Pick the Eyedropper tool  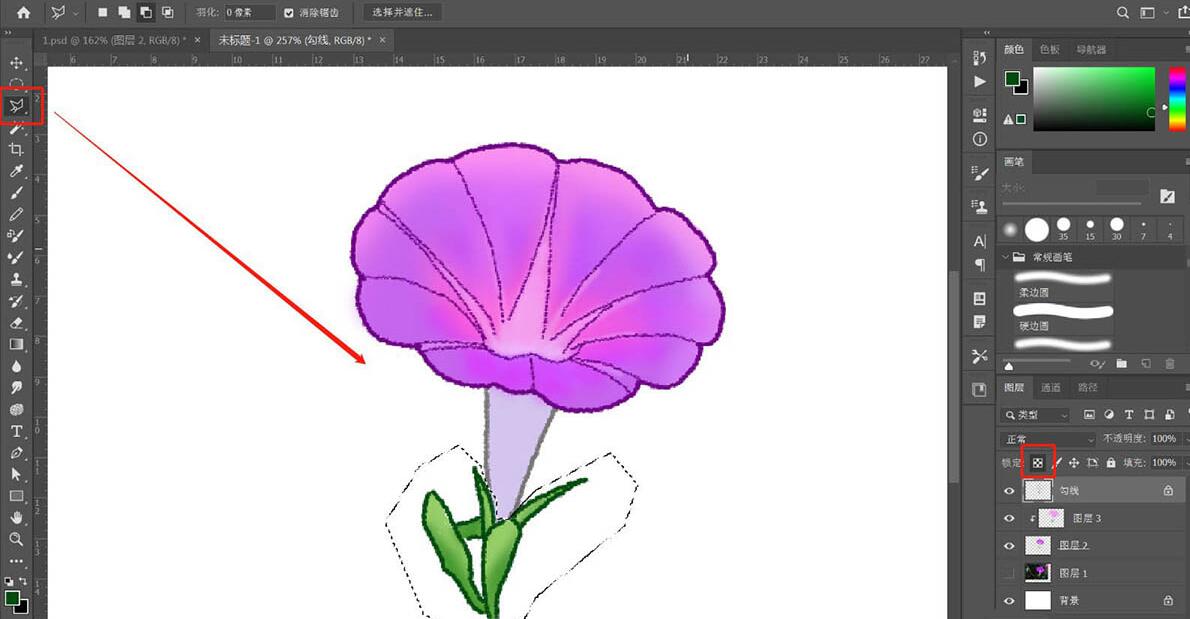pos(17,171)
